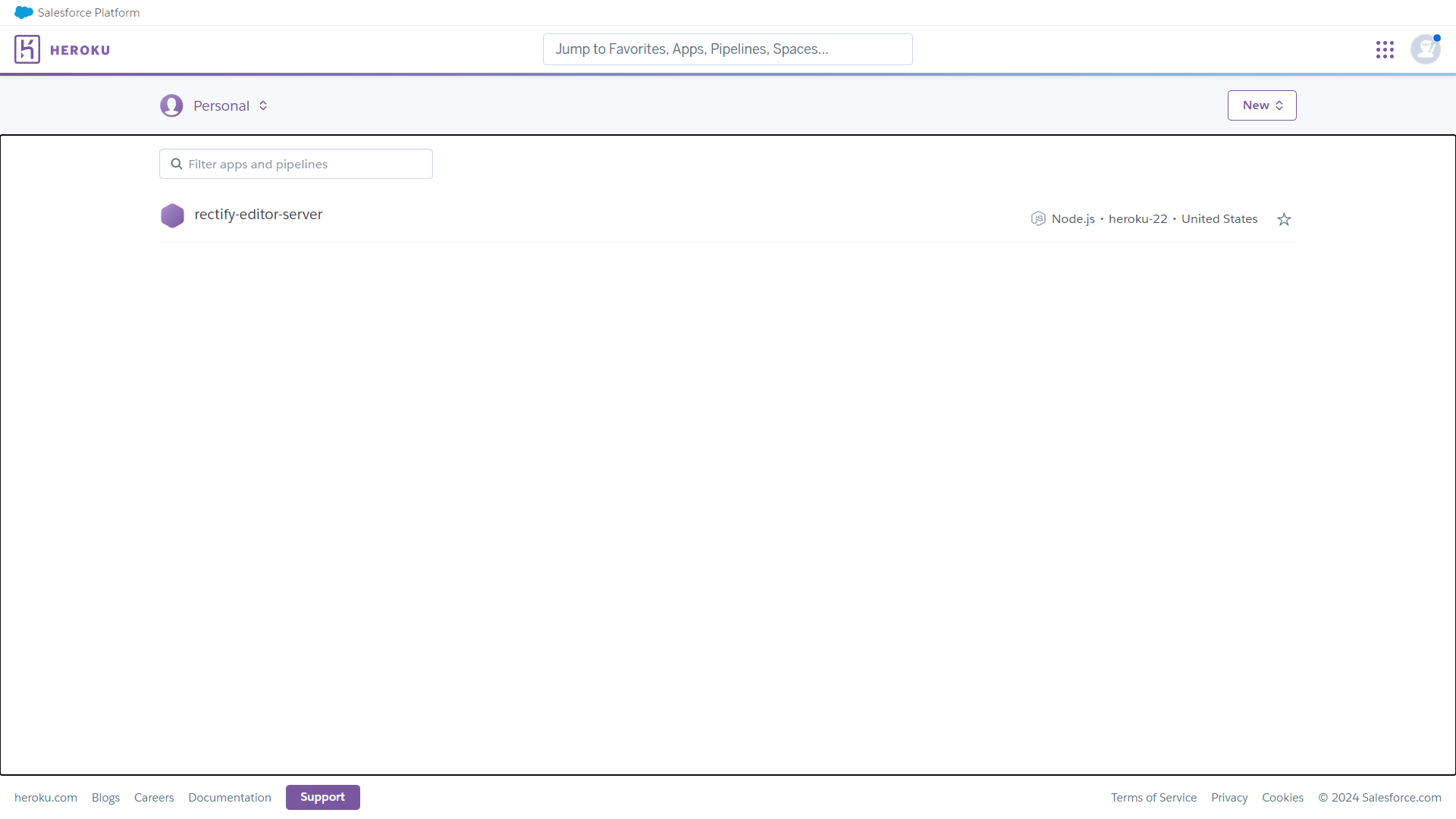The height and width of the screenshot is (819, 1456).
Task: Click the Filter apps and pipelines field
Action: [303, 164]
